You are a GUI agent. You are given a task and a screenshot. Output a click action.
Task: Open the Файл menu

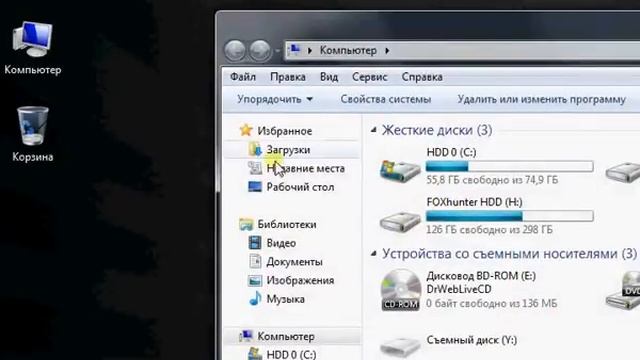[x=243, y=77]
